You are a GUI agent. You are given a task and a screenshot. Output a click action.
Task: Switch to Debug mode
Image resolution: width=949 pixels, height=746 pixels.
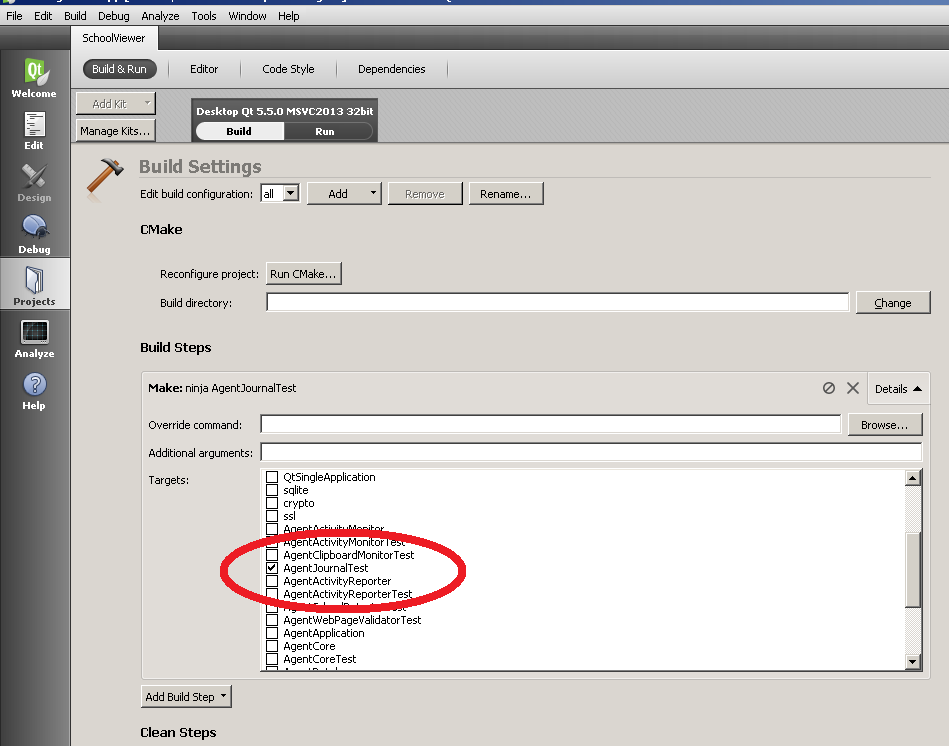34,235
